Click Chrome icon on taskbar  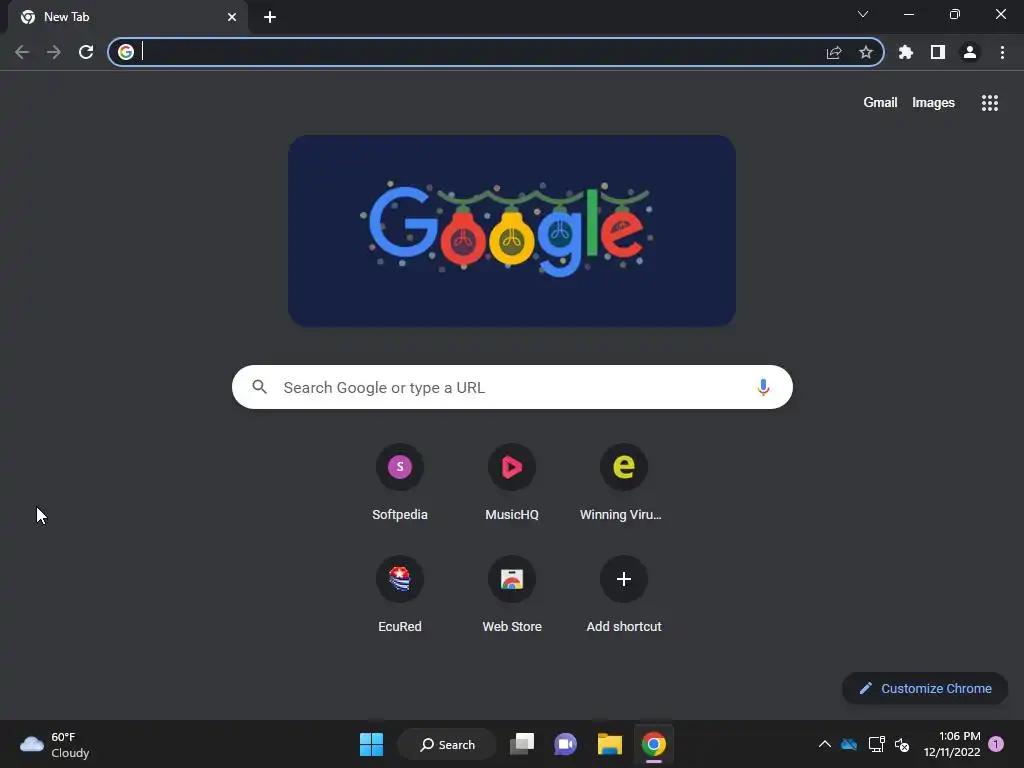[654, 744]
